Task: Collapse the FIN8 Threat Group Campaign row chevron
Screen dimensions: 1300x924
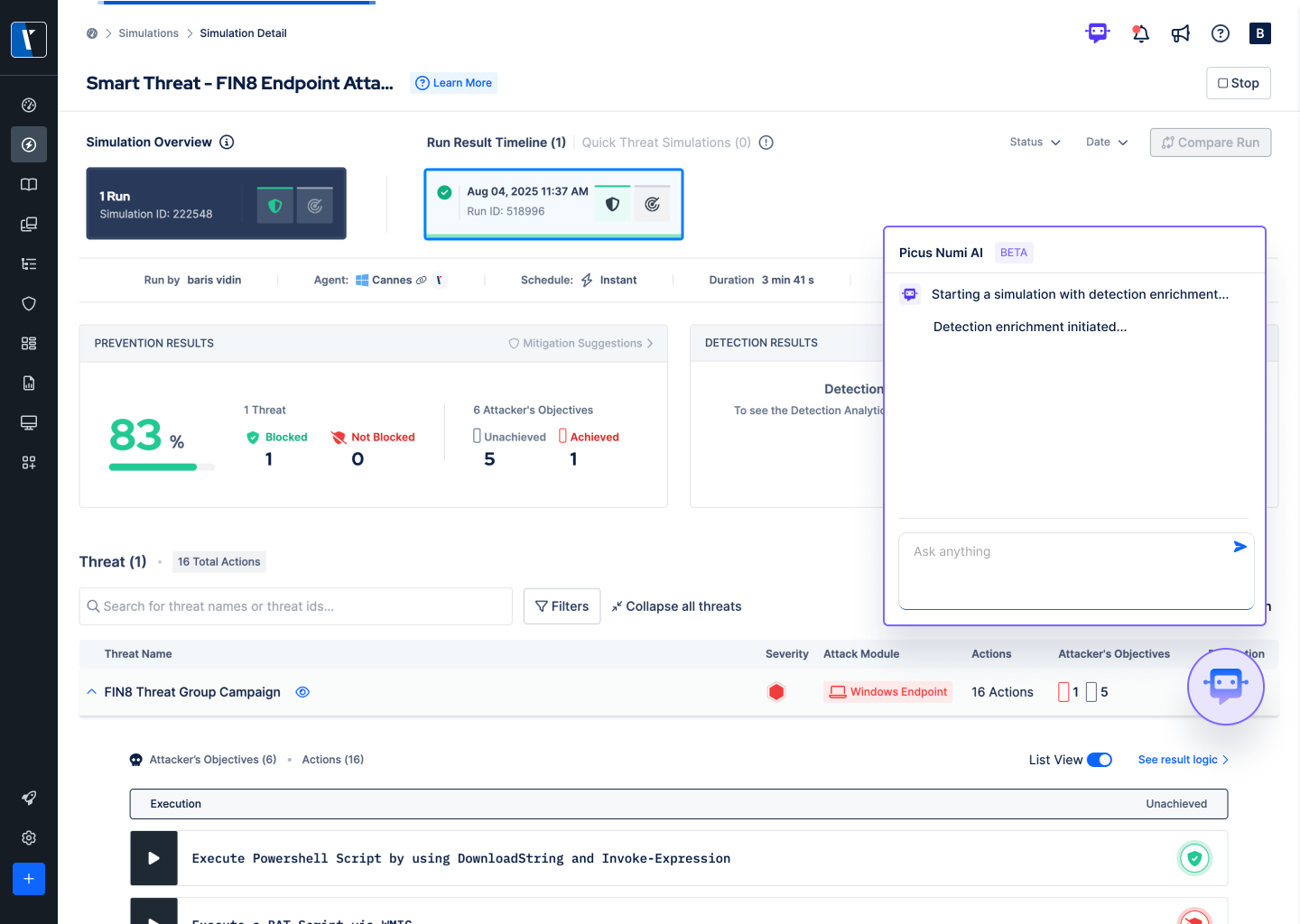Action: point(91,691)
